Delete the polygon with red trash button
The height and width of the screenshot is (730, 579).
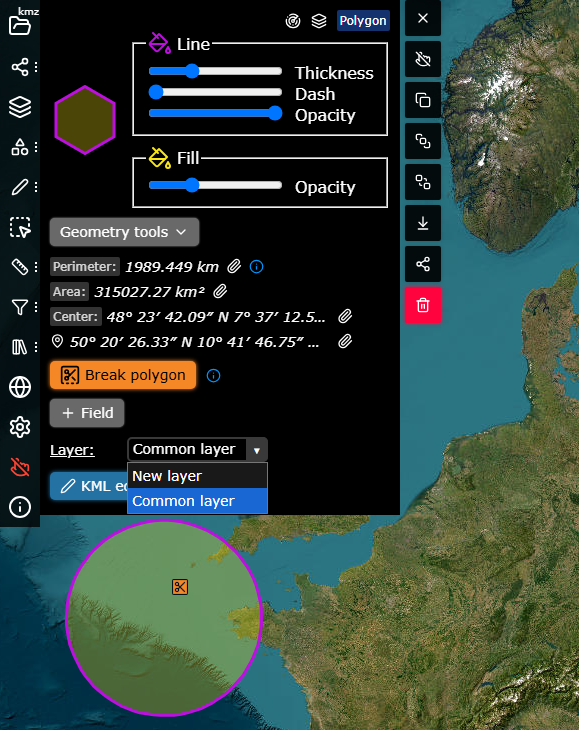point(423,305)
